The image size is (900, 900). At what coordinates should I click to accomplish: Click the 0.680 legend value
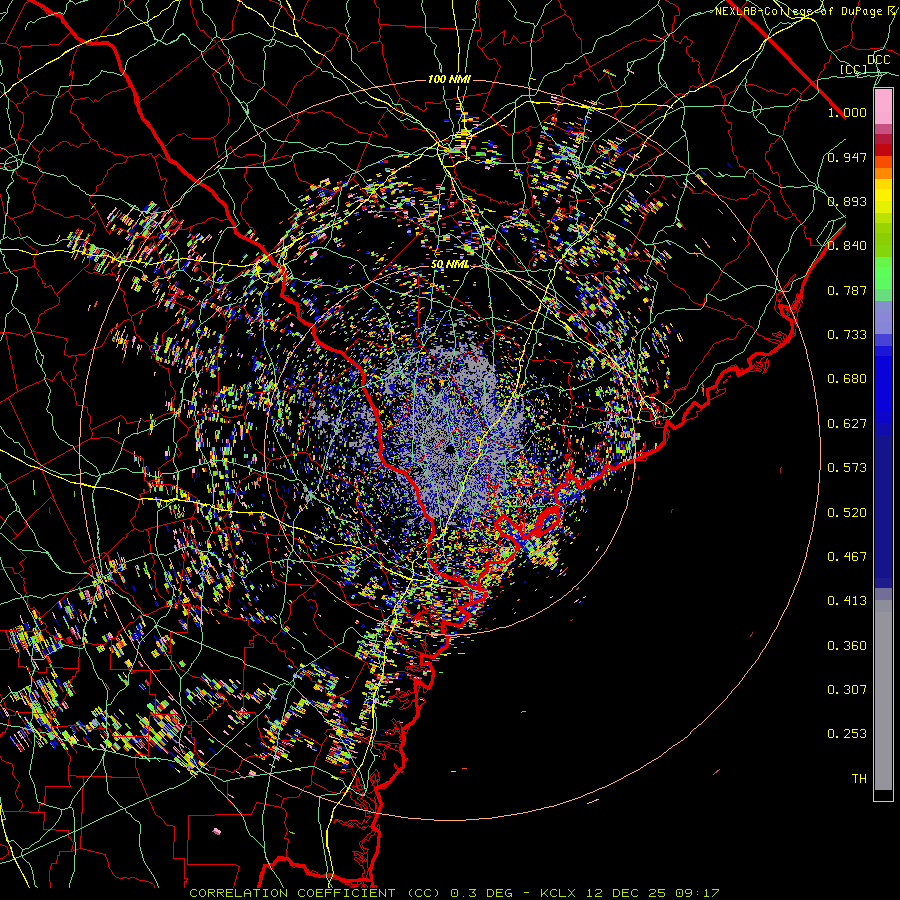[x=847, y=379]
